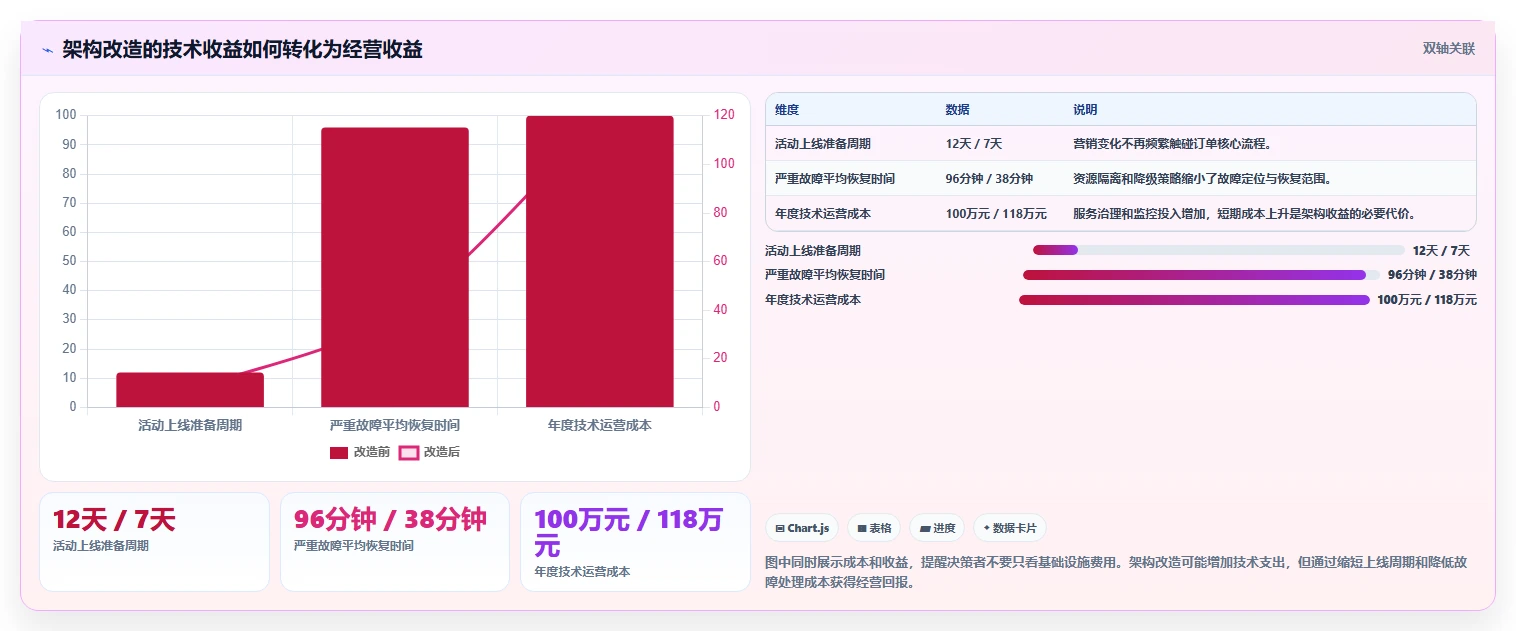Click the 年度技术运营成本 progress bar
1516x631 pixels.
[1194, 300]
